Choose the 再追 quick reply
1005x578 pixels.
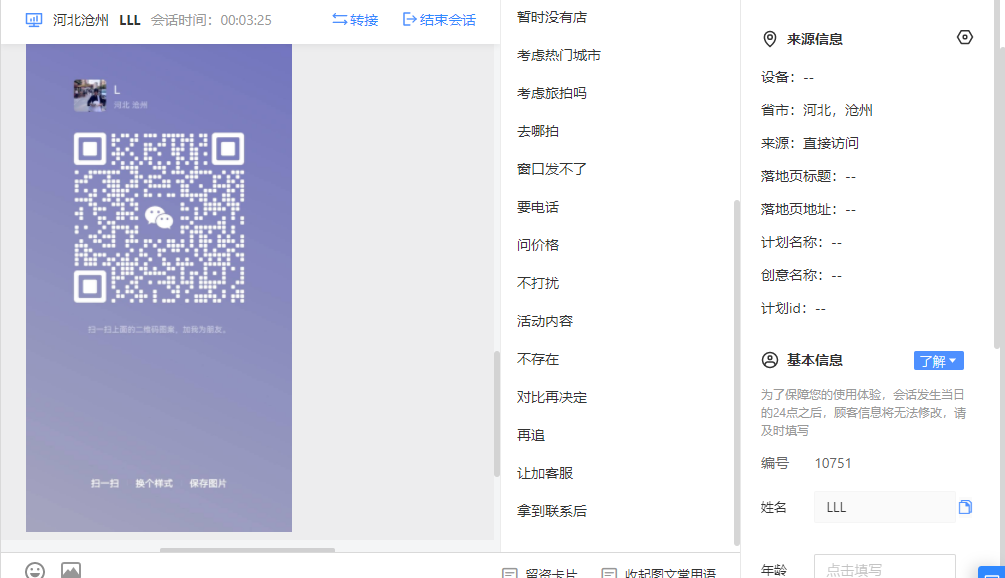[x=531, y=435]
